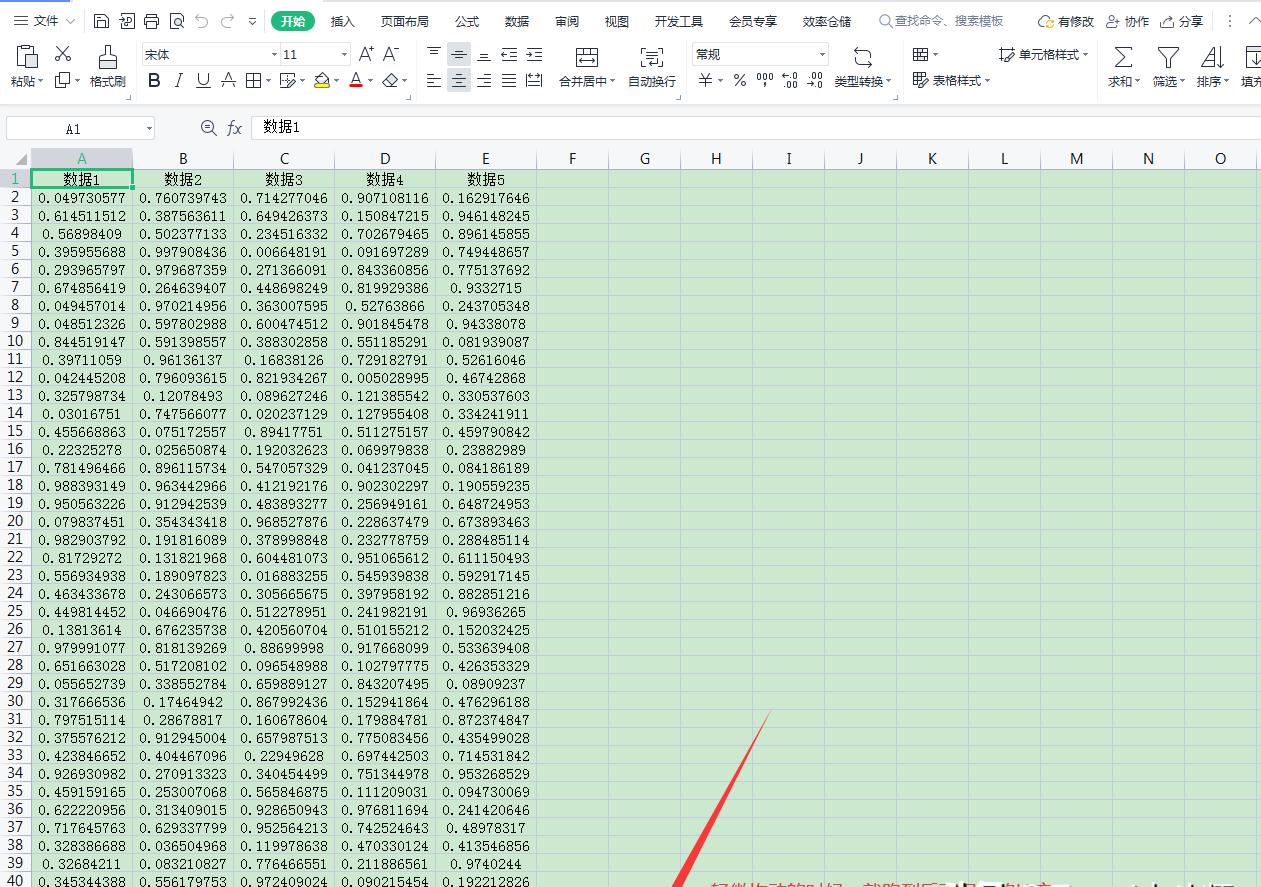This screenshot has width=1261, height=887.
Task: Click the Cut scissors icon
Action: click(63, 54)
